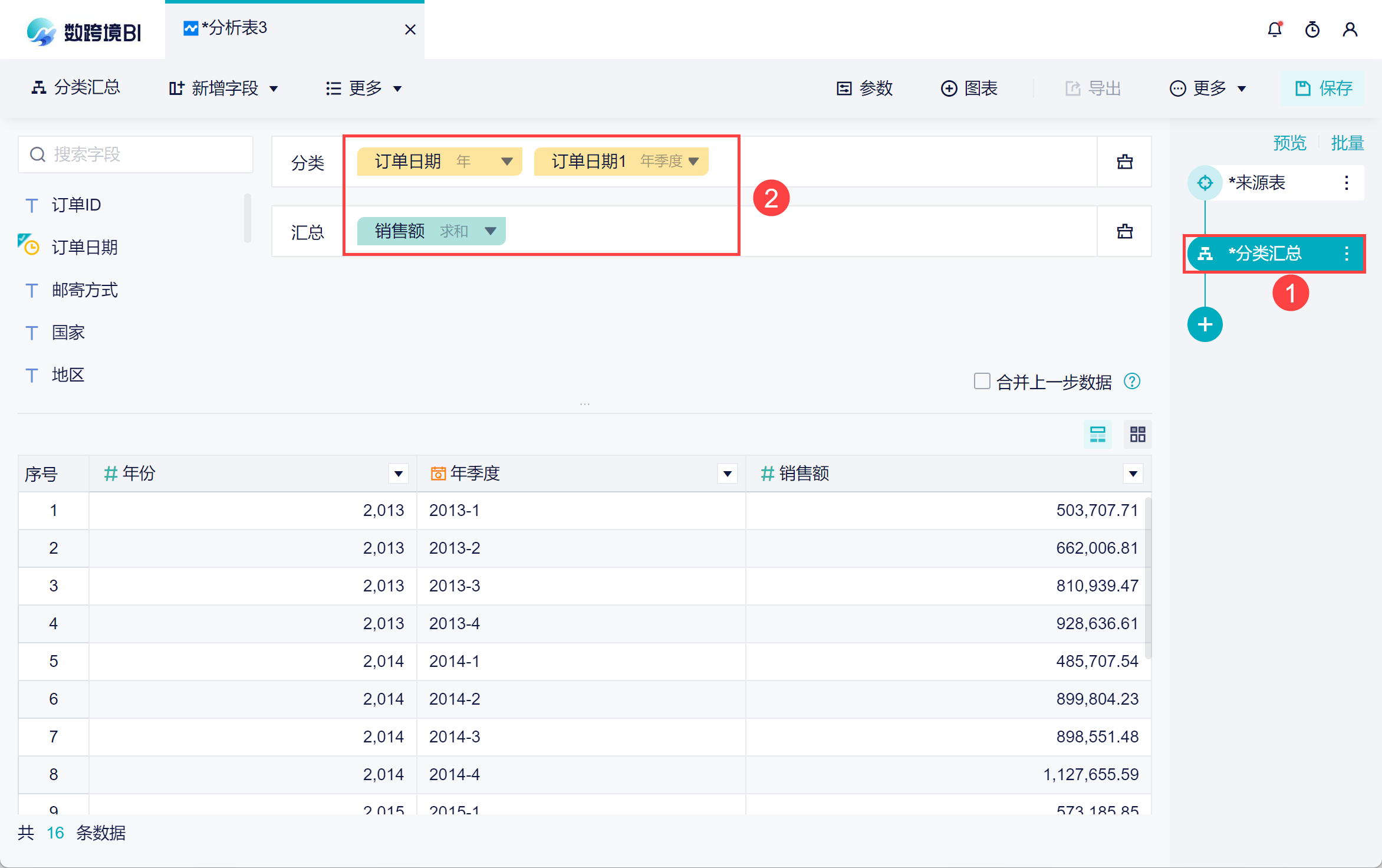Enable 合并上一步数据 checkbox
The height and width of the screenshot is (868, 1382).
(x=982, y=381)
